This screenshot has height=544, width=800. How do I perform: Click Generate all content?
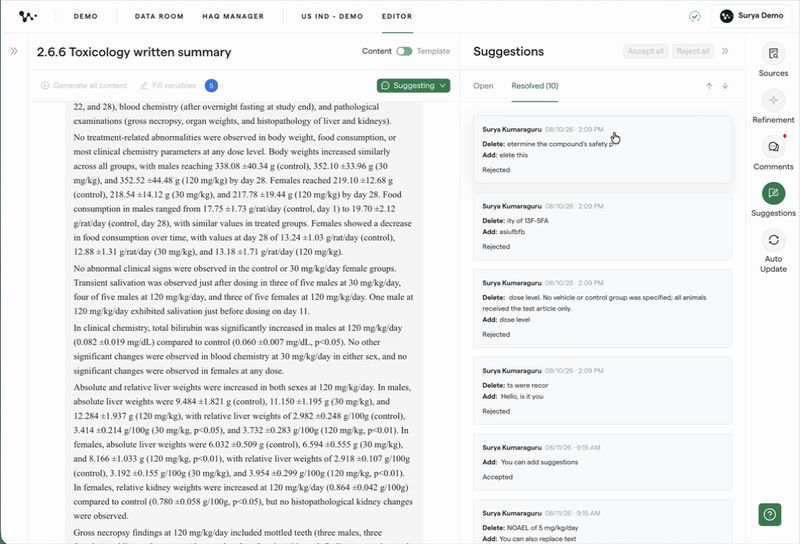[x=84, y=85]
